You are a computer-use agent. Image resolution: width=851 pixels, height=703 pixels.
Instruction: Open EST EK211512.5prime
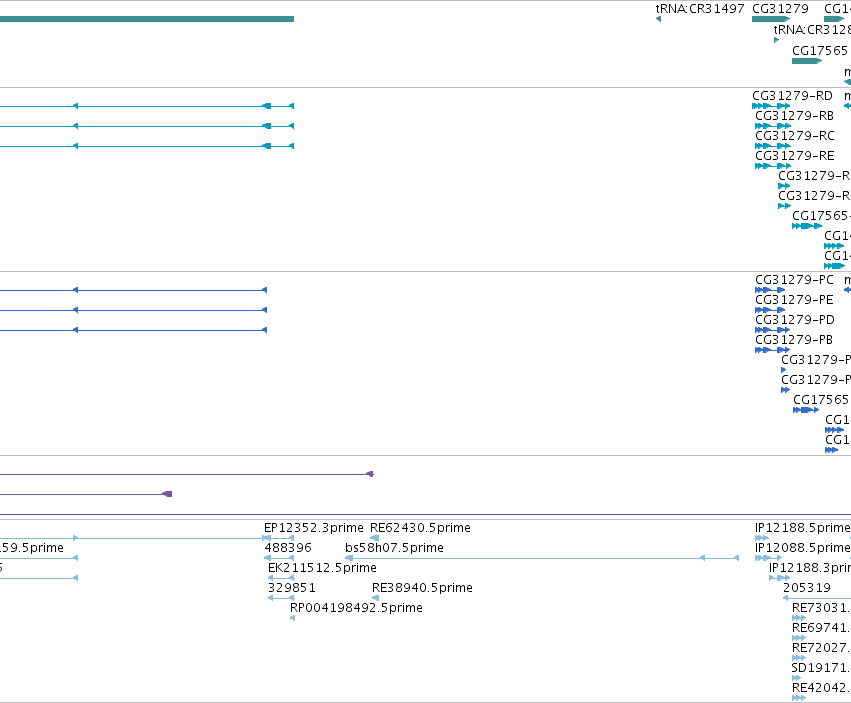322,568
